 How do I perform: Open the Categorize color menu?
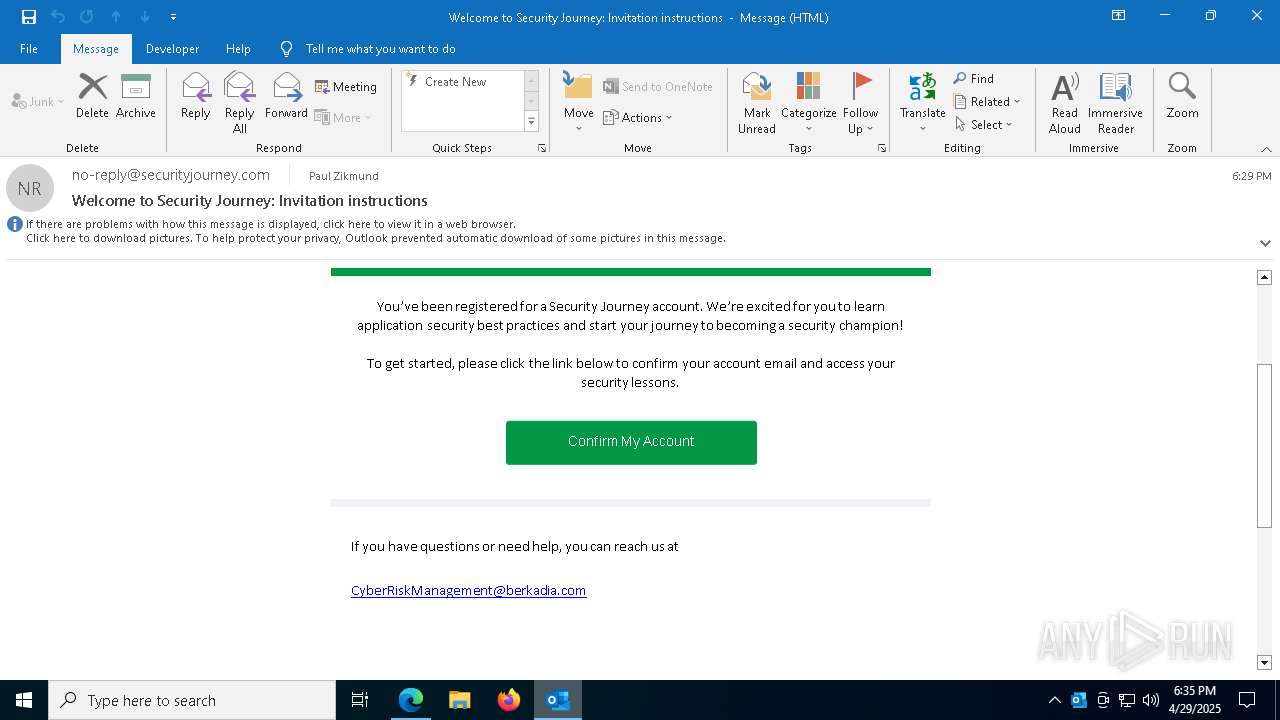point(808,102)
